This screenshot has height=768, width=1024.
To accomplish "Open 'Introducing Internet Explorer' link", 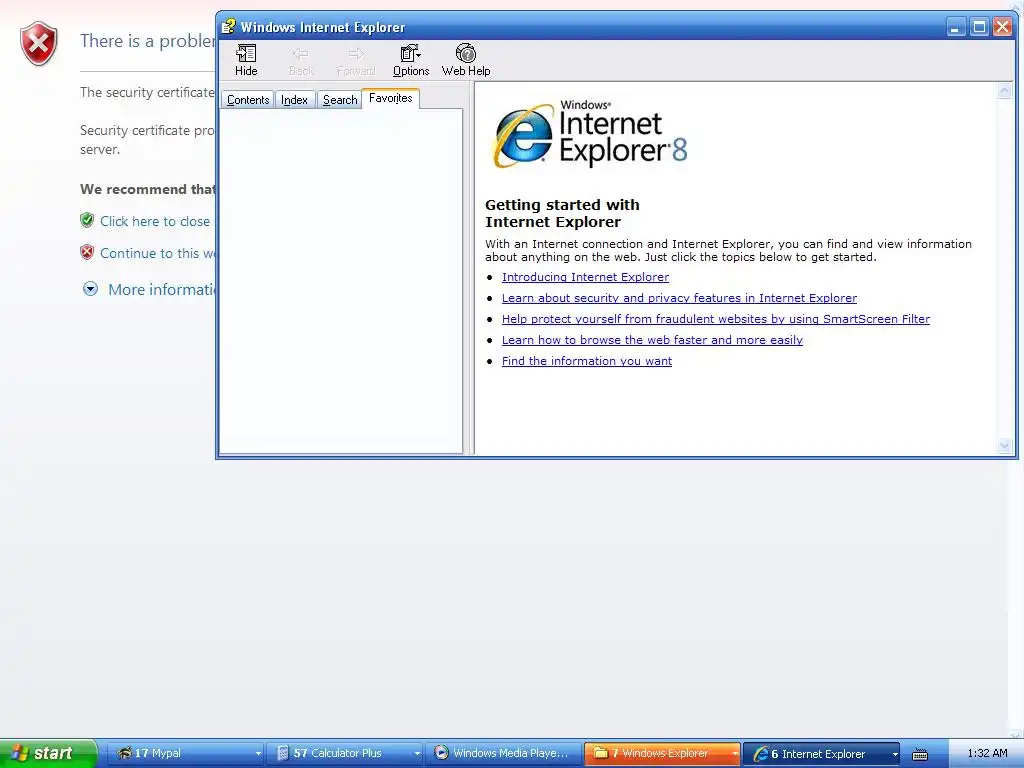I will (585, 277).
